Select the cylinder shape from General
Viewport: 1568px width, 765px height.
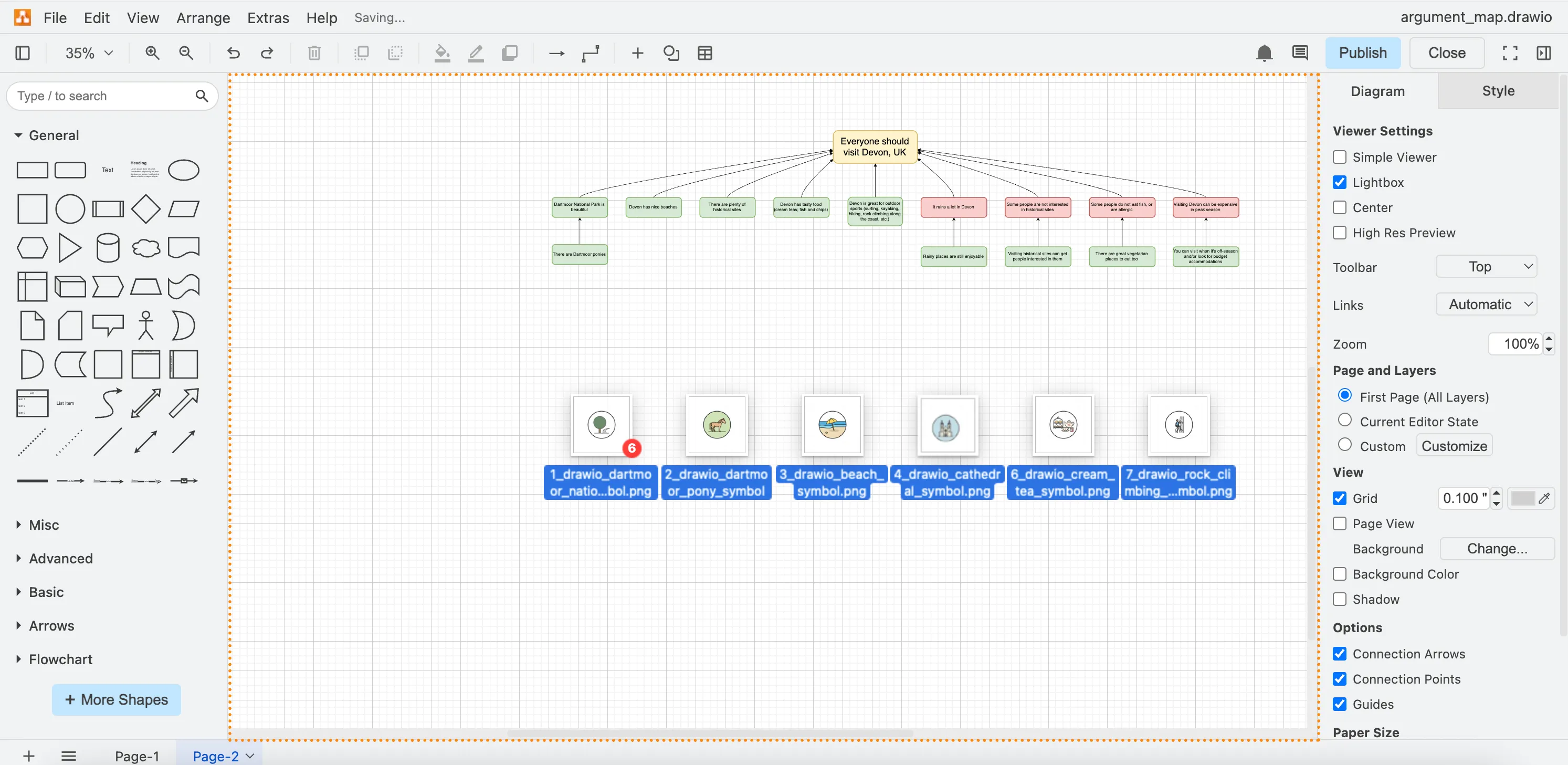(x=108, y=248)
